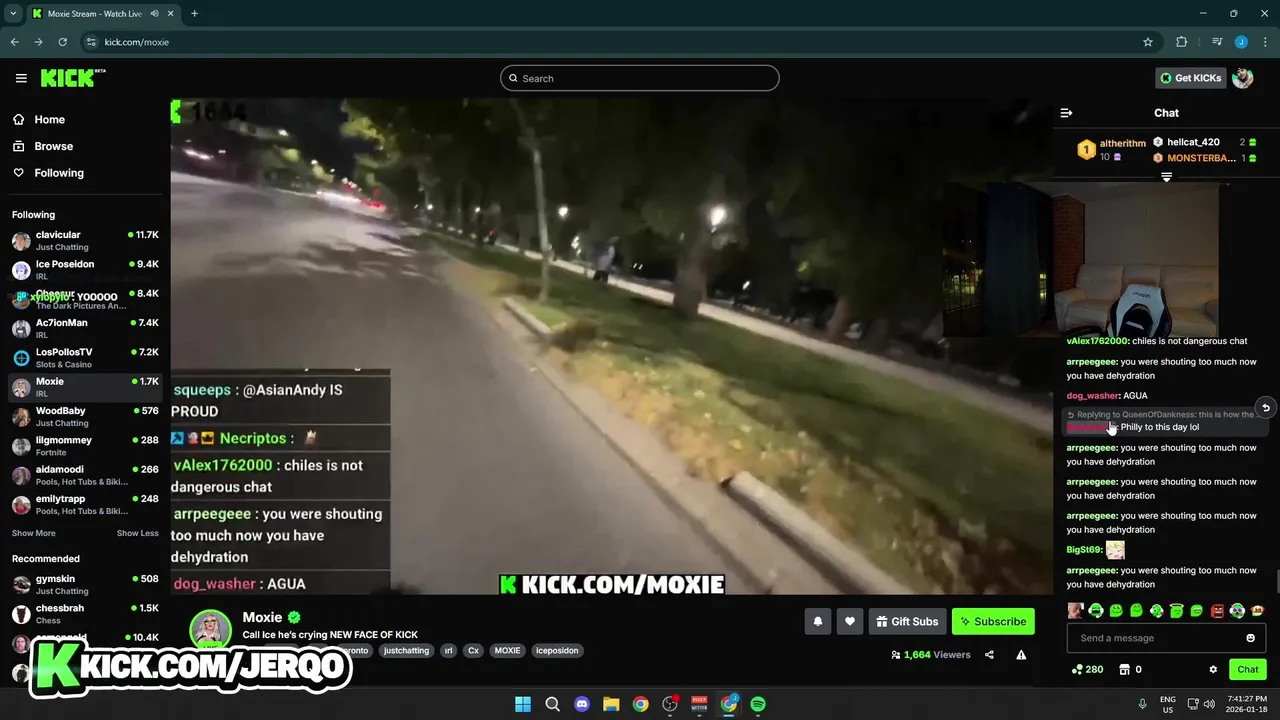Open the channel points shop icon
Viewport: 1280px width, 720px height.
pyautogui.click(x=1124, y=669)
